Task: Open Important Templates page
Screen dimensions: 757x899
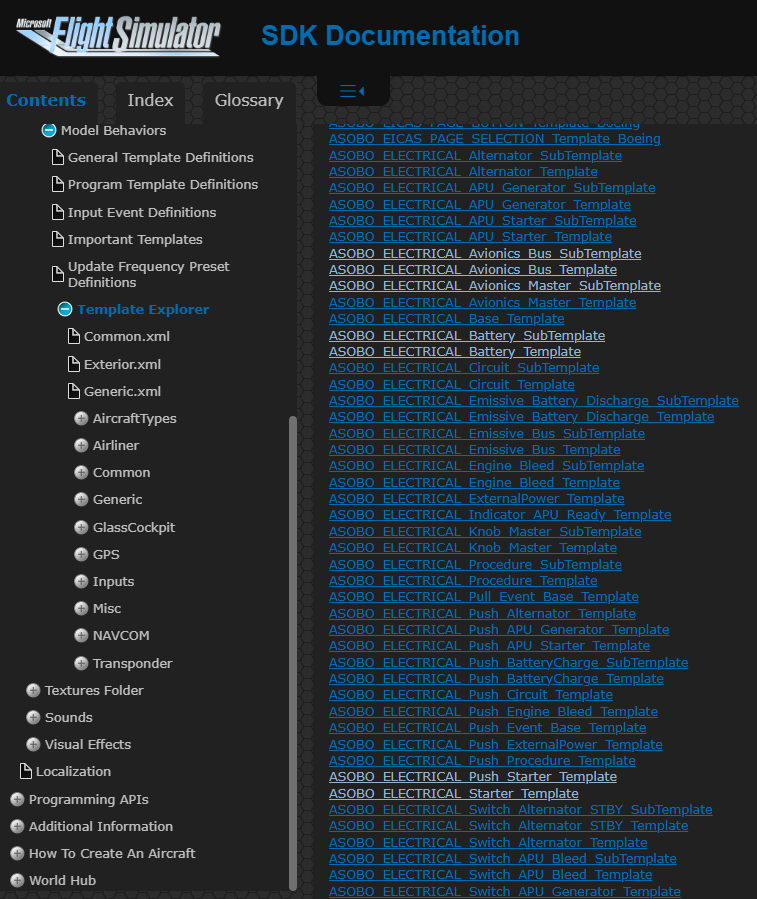Action: [x=135, y=239]
